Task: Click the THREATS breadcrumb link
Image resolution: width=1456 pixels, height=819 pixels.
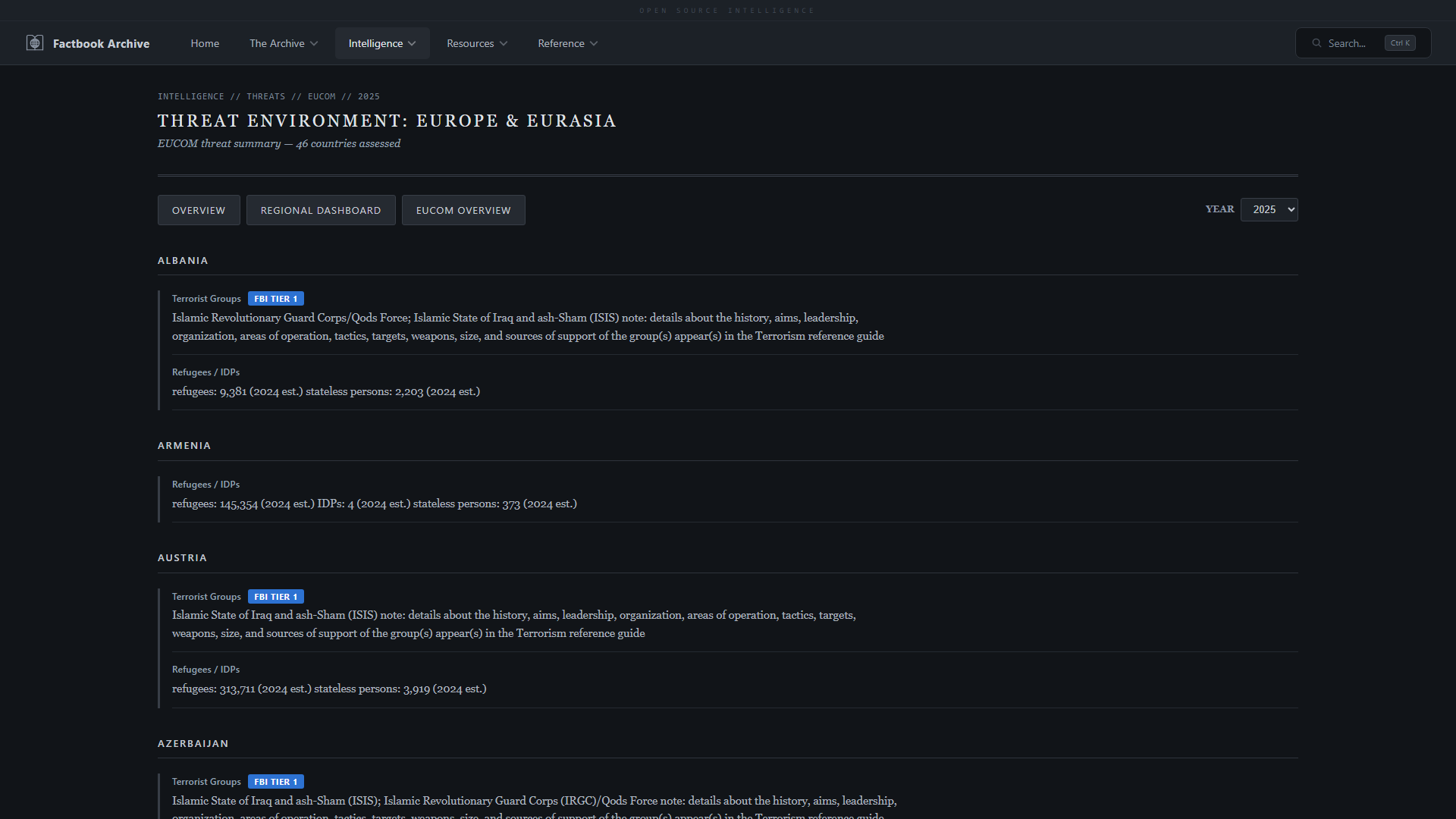Action: (x=265, y=96)
